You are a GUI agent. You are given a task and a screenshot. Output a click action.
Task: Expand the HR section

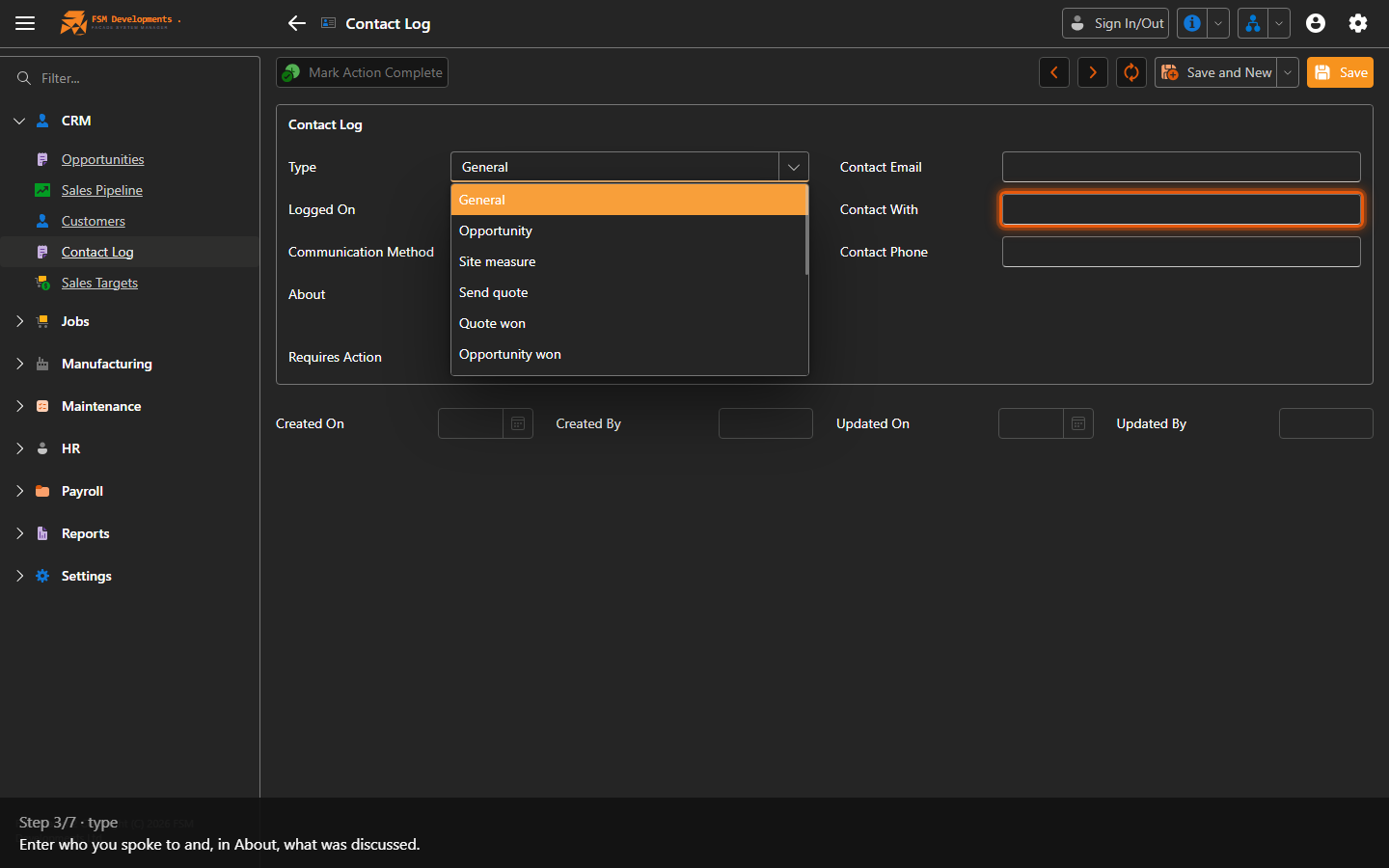pyautogui.click(x=19, y=448)
